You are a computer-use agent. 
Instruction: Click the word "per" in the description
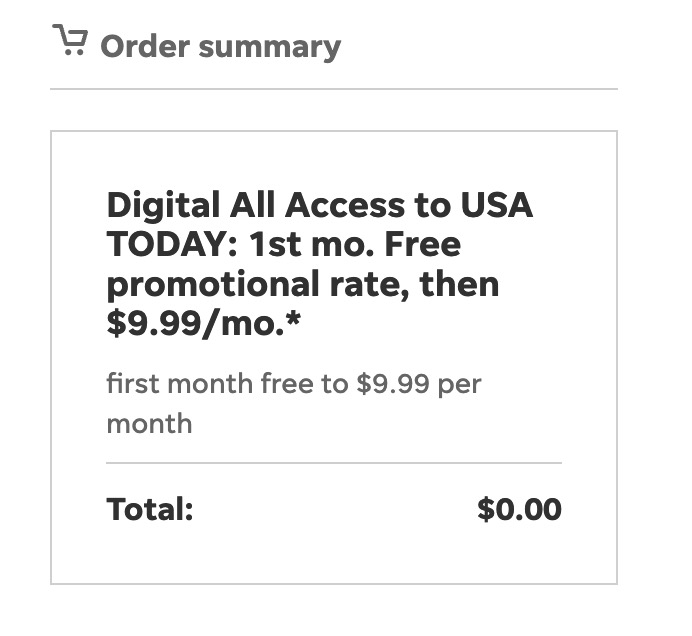pos(460,385)
